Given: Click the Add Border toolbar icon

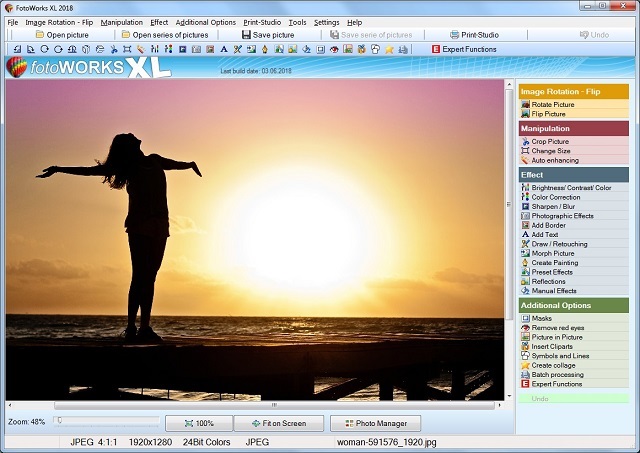Looking at the screenshot, I should (x=210, y=49).
